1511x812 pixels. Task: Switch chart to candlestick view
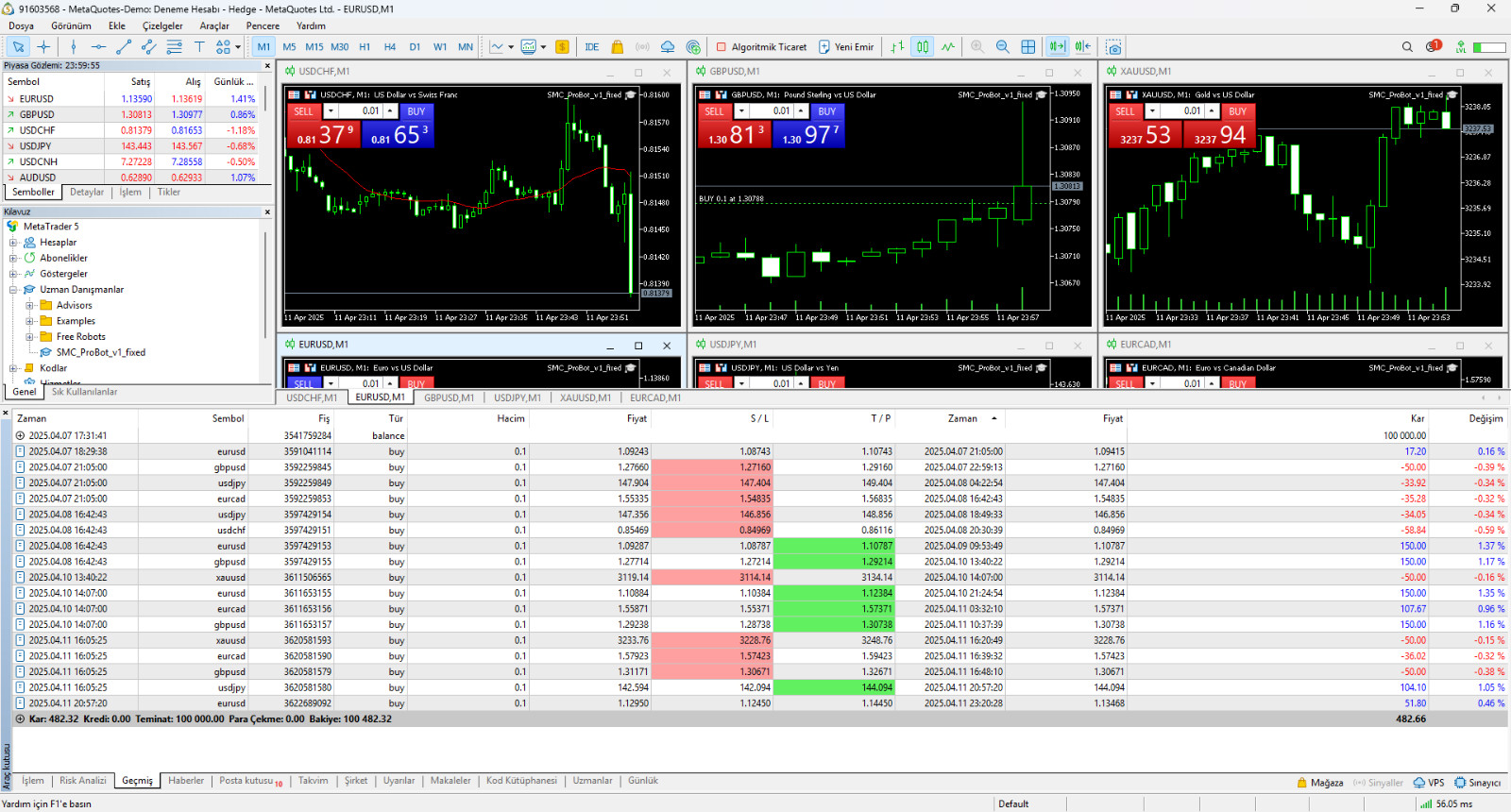click(923, 46)
